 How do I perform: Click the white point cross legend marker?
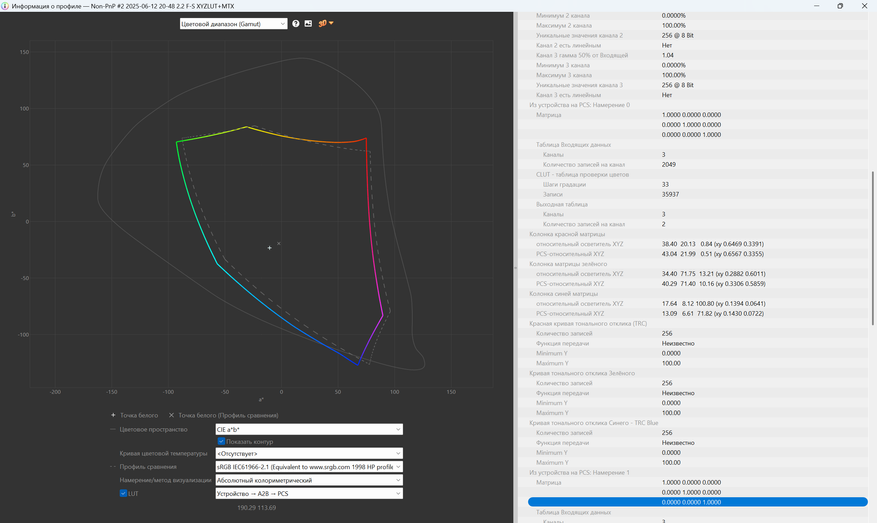[x=113, y=415]
